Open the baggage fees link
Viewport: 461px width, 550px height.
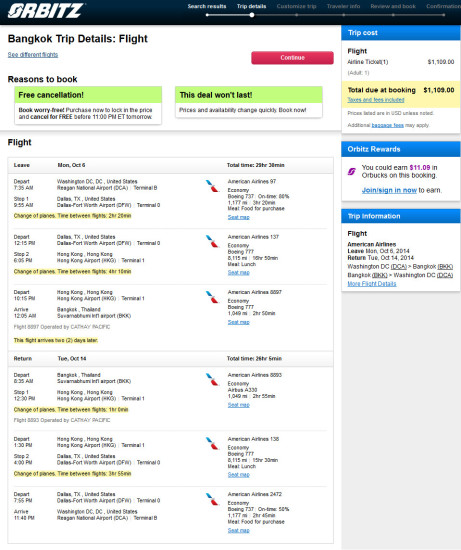coord(387,125)
